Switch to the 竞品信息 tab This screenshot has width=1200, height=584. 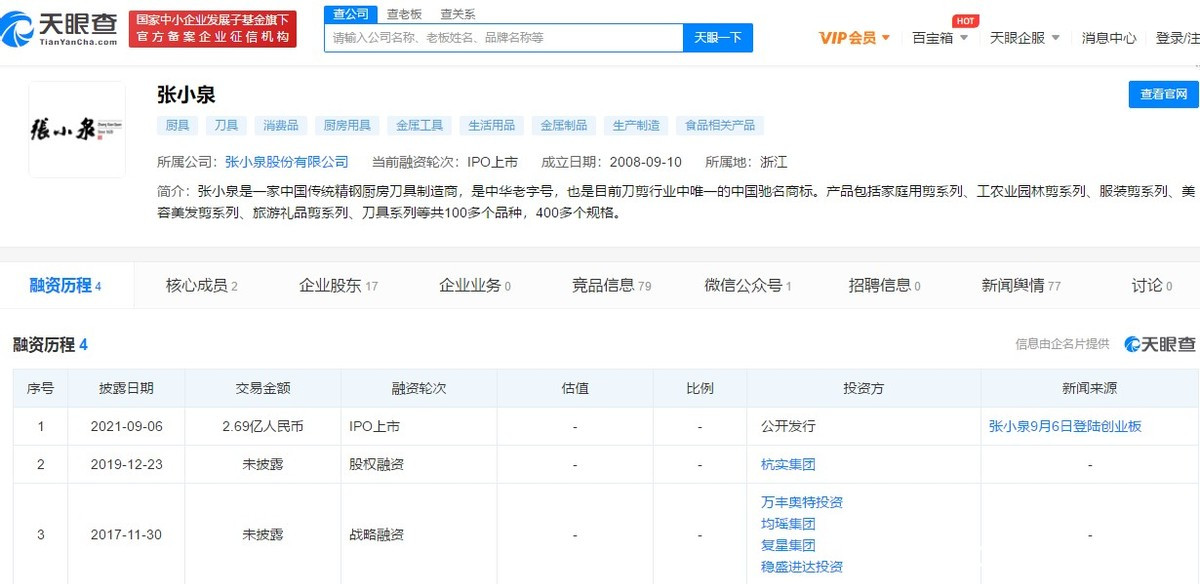[611, 285]
